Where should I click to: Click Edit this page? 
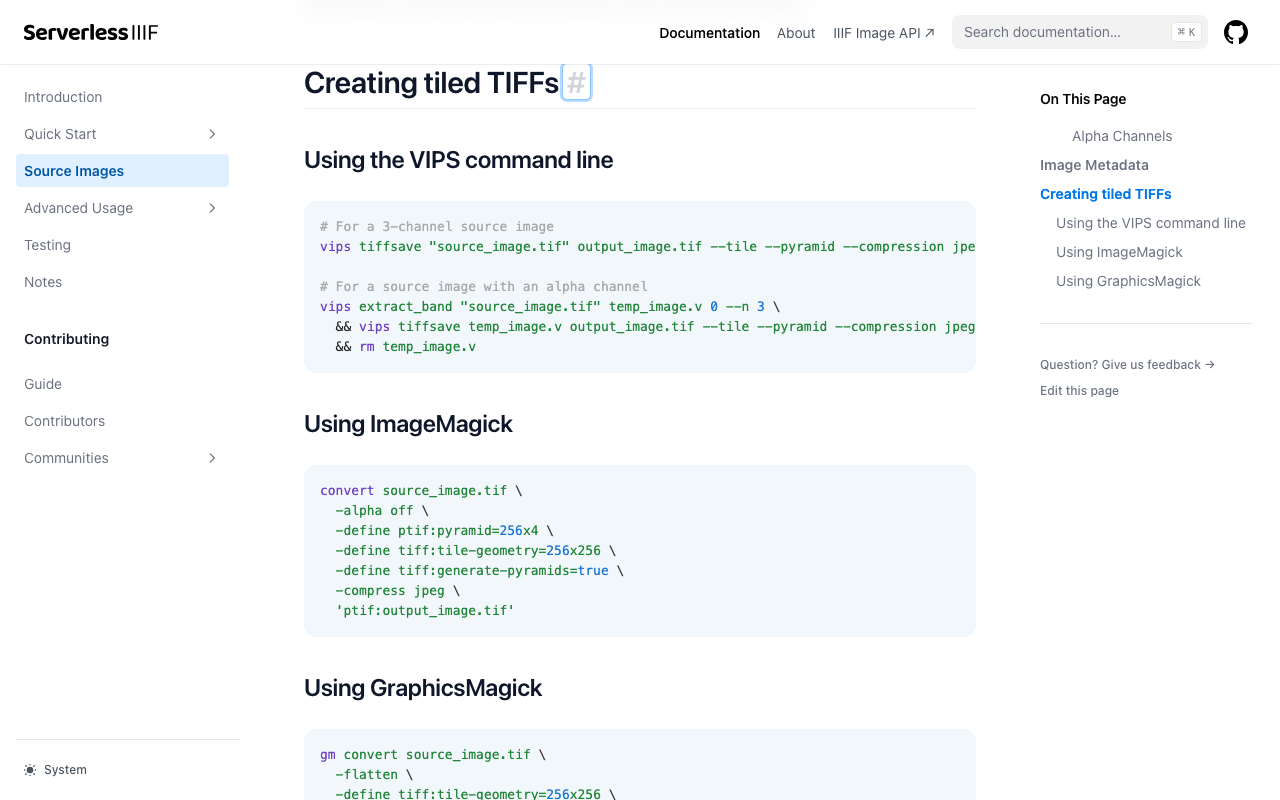coord(1079,391)
